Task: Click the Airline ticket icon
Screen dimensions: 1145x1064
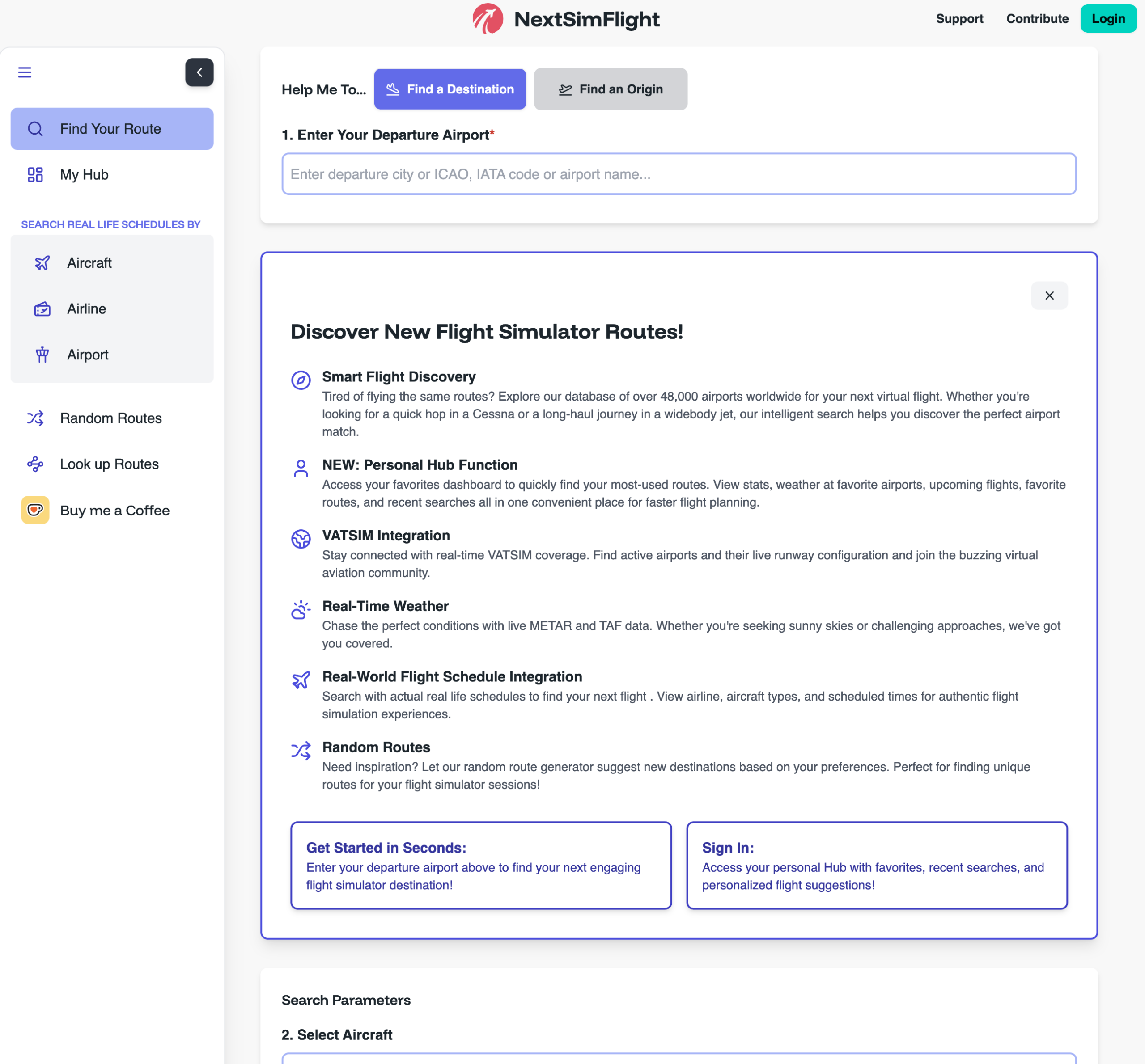Action: 42,309
